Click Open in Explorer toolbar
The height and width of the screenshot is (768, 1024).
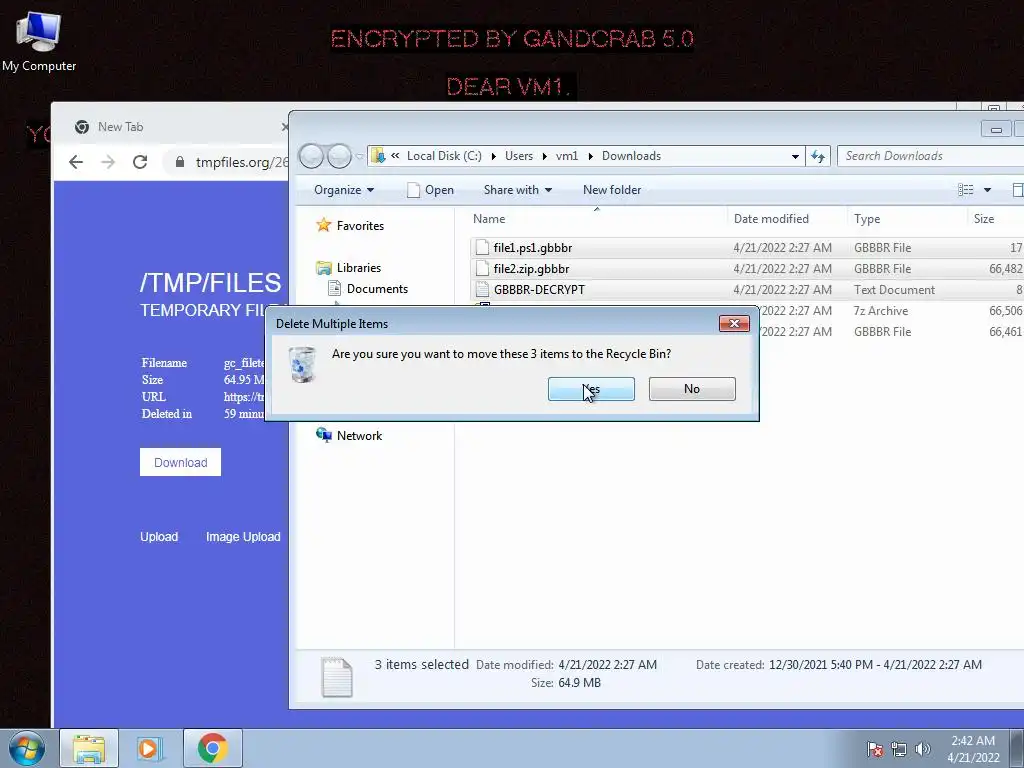tap(430, 190)
